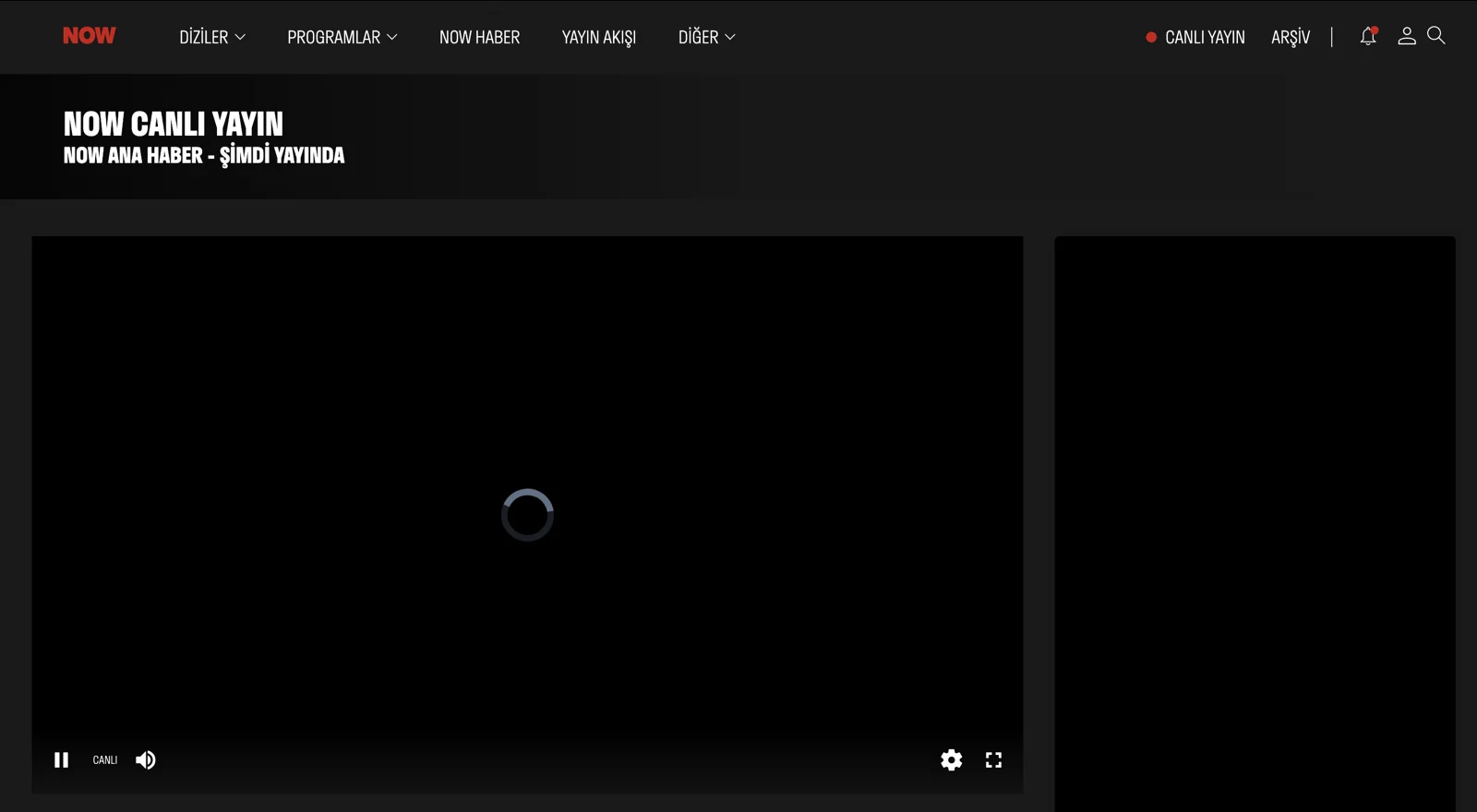Expand the DİĞER dropdown menu
Screen dimensions: 1477x812
tap(707, 37)
